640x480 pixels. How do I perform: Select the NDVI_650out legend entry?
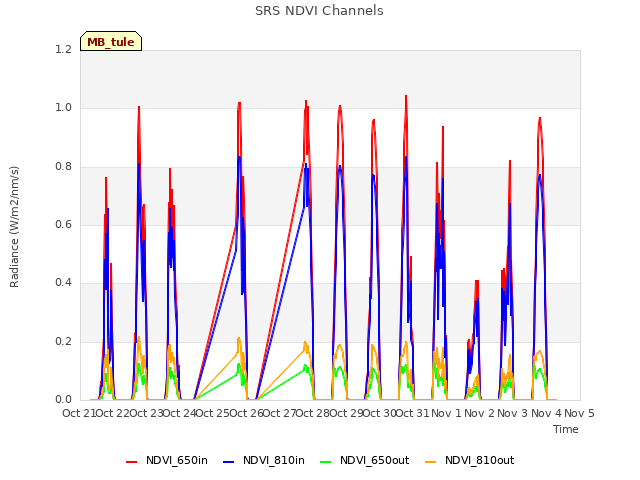(x=364, y=461)
